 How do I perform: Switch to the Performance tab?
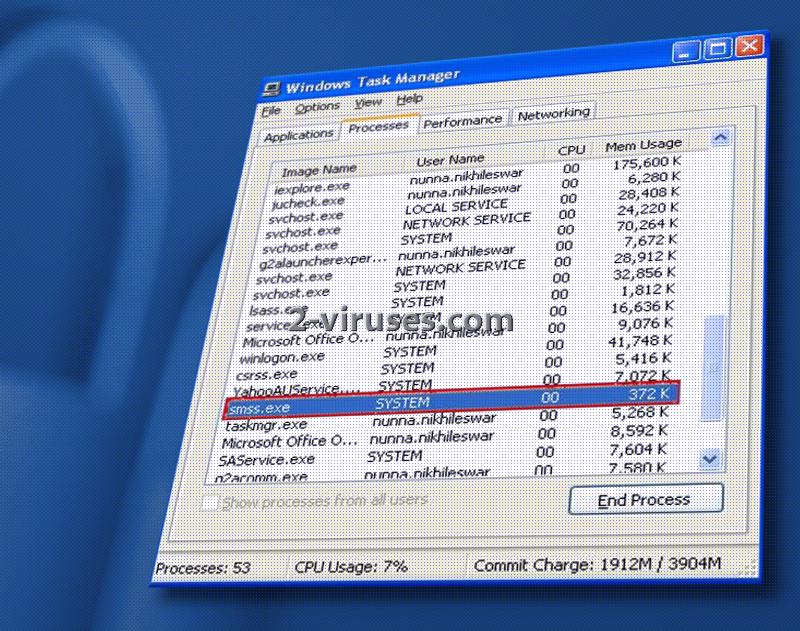pyautogui.click(x=463, y=121)
